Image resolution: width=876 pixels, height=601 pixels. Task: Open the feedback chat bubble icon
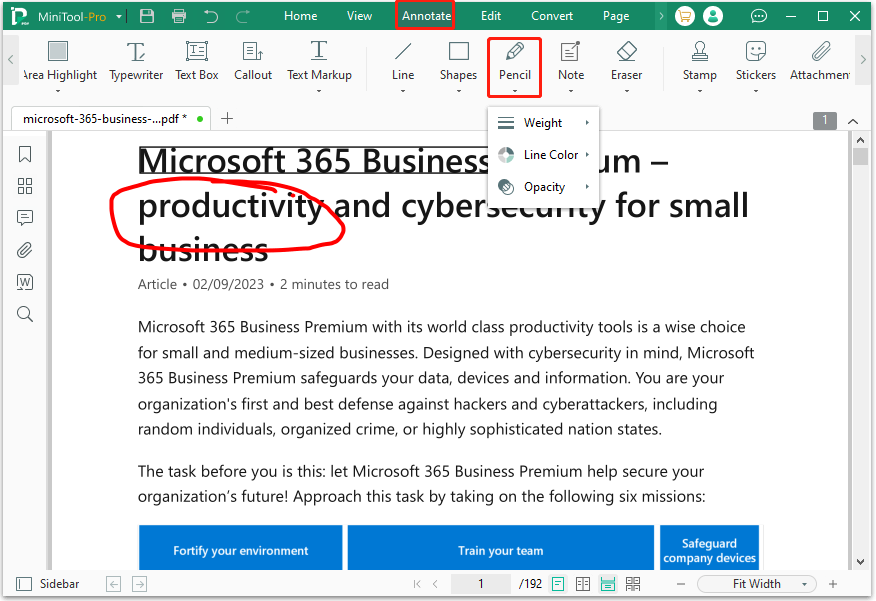click(758, 16)
